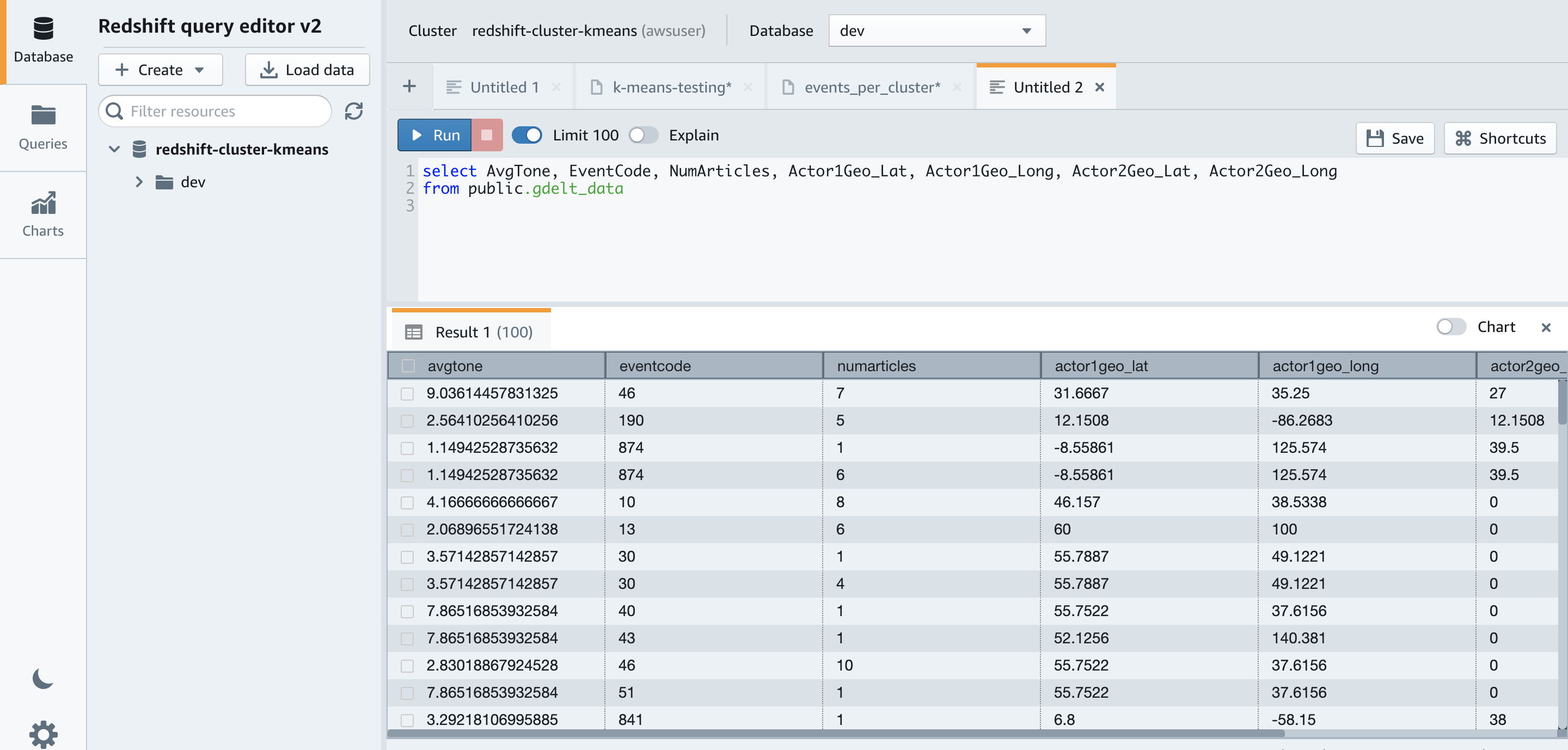Open the Create dropdown menu

click(160, 70)
